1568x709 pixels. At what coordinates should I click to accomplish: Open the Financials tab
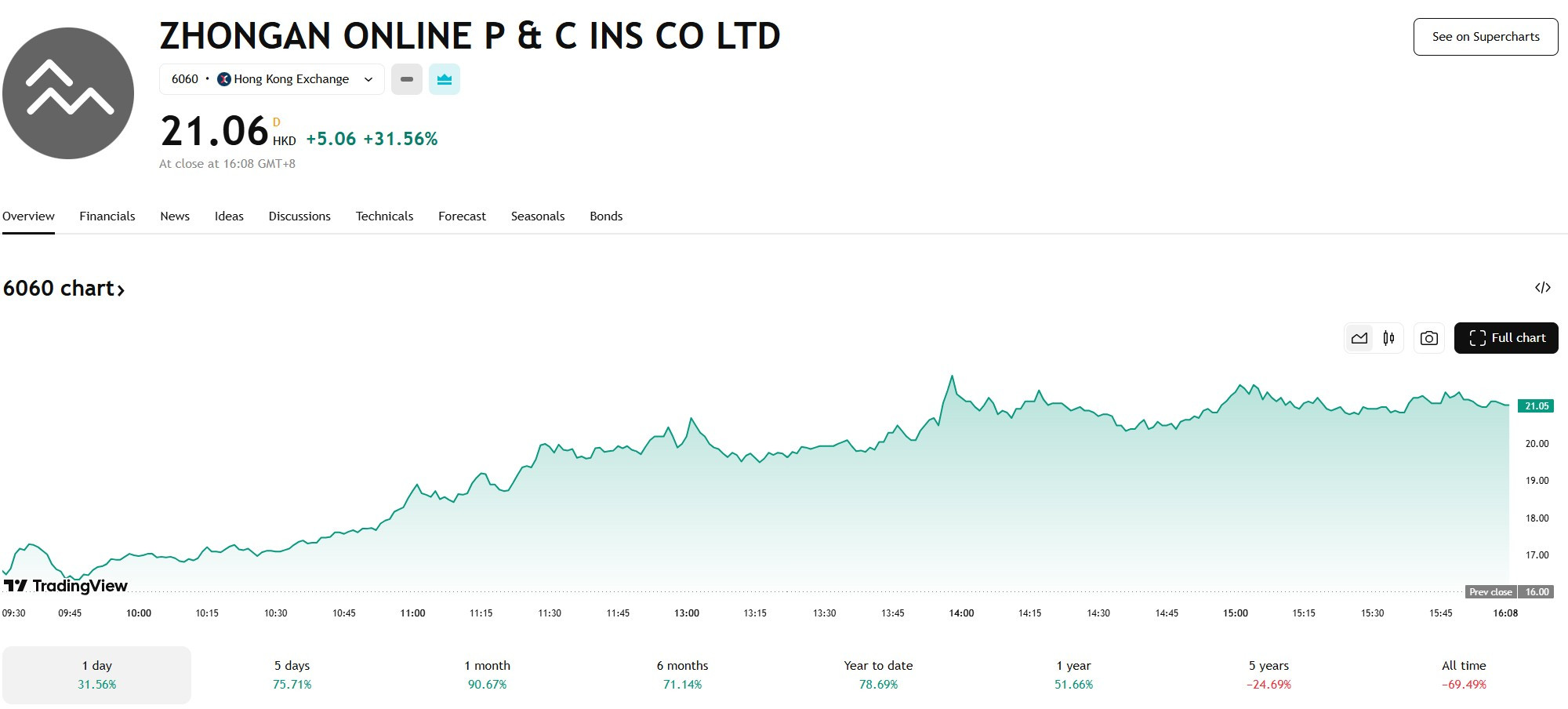[x=107, y=216]
